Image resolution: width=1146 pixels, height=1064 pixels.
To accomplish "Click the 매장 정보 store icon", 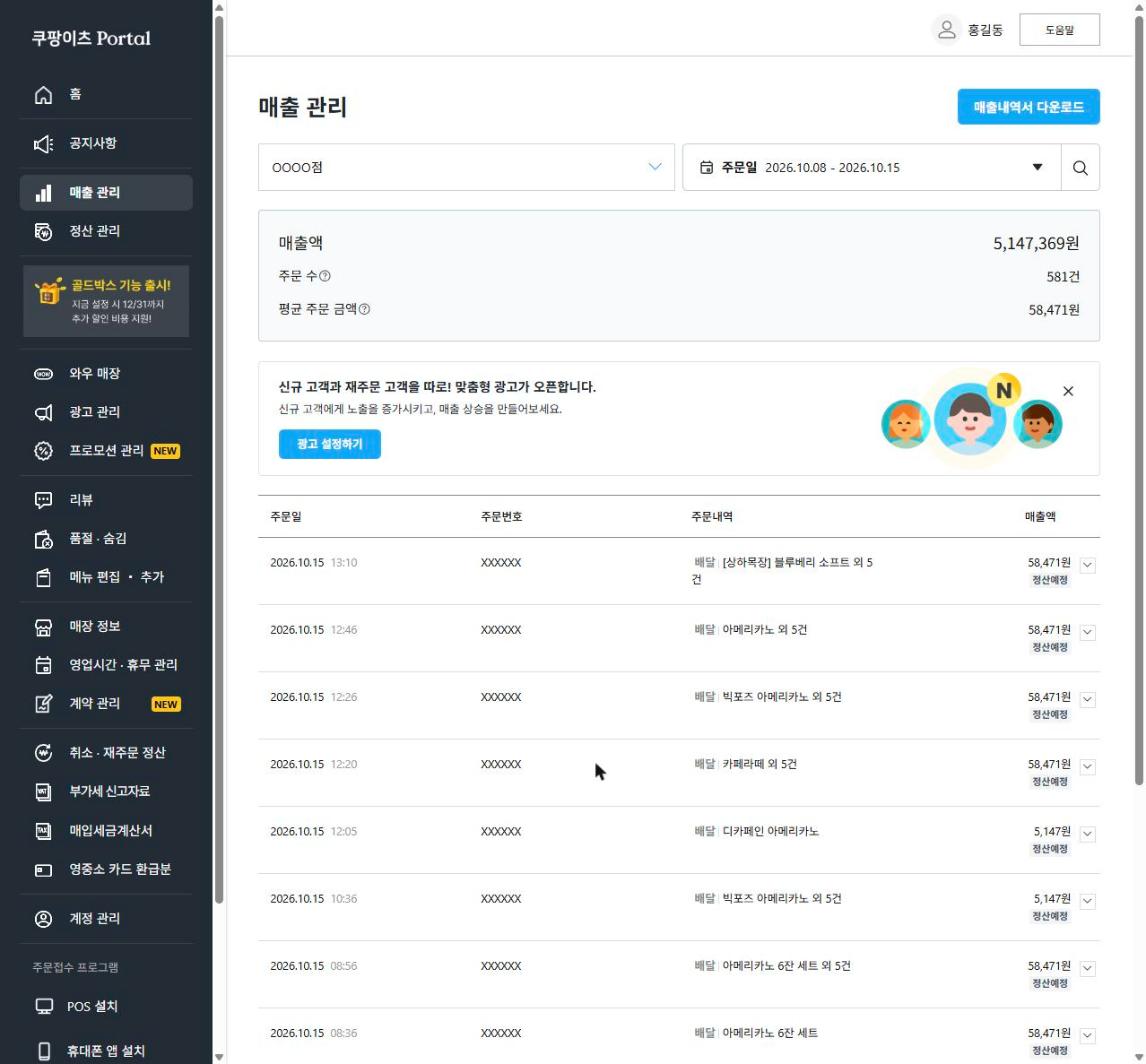I will pyautogui.click(x=44, y=626).
